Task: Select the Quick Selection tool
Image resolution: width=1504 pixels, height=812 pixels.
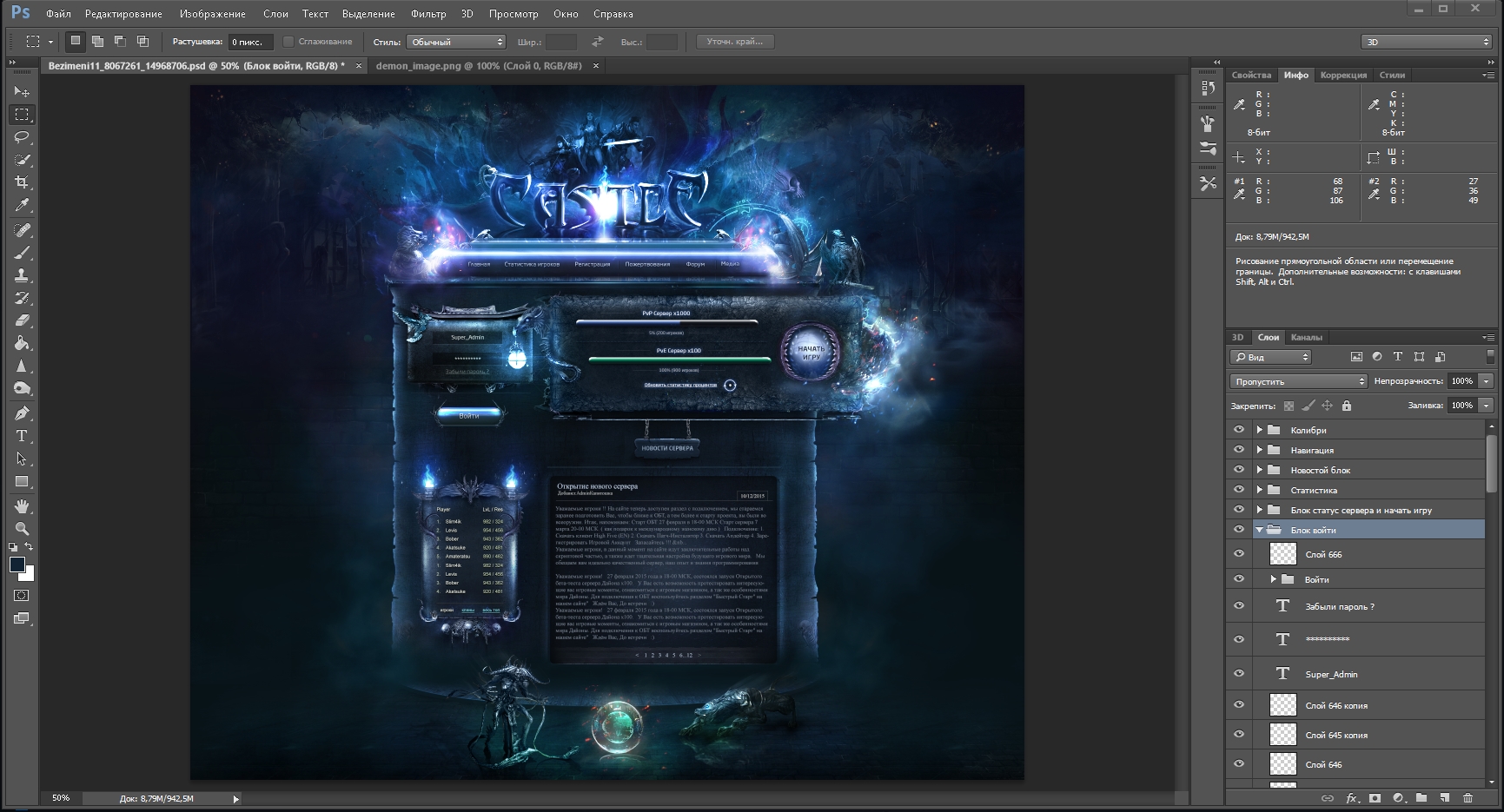Action: tap(23, 160)
